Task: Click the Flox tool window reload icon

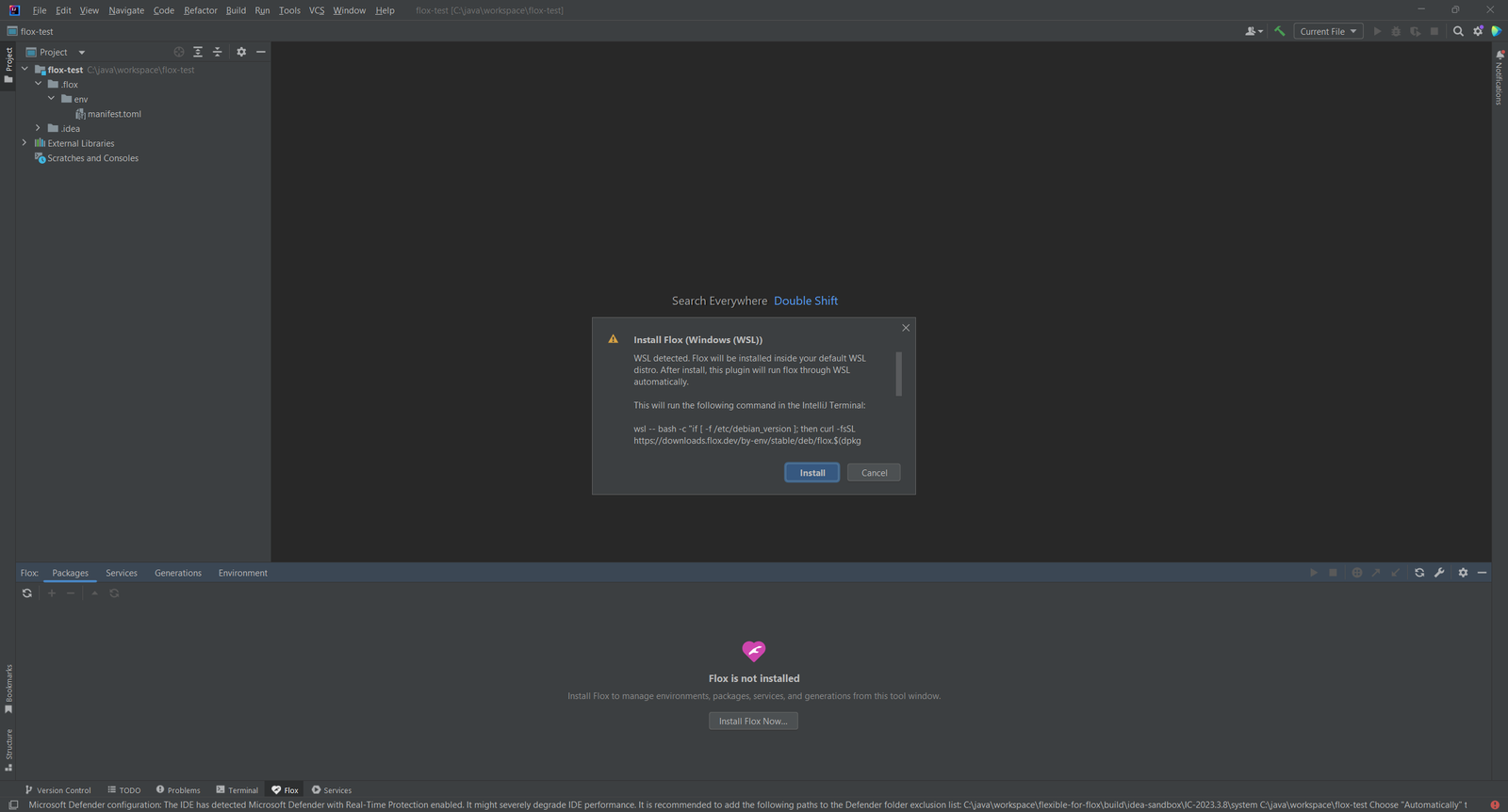Action: (x=1419, y=573)
